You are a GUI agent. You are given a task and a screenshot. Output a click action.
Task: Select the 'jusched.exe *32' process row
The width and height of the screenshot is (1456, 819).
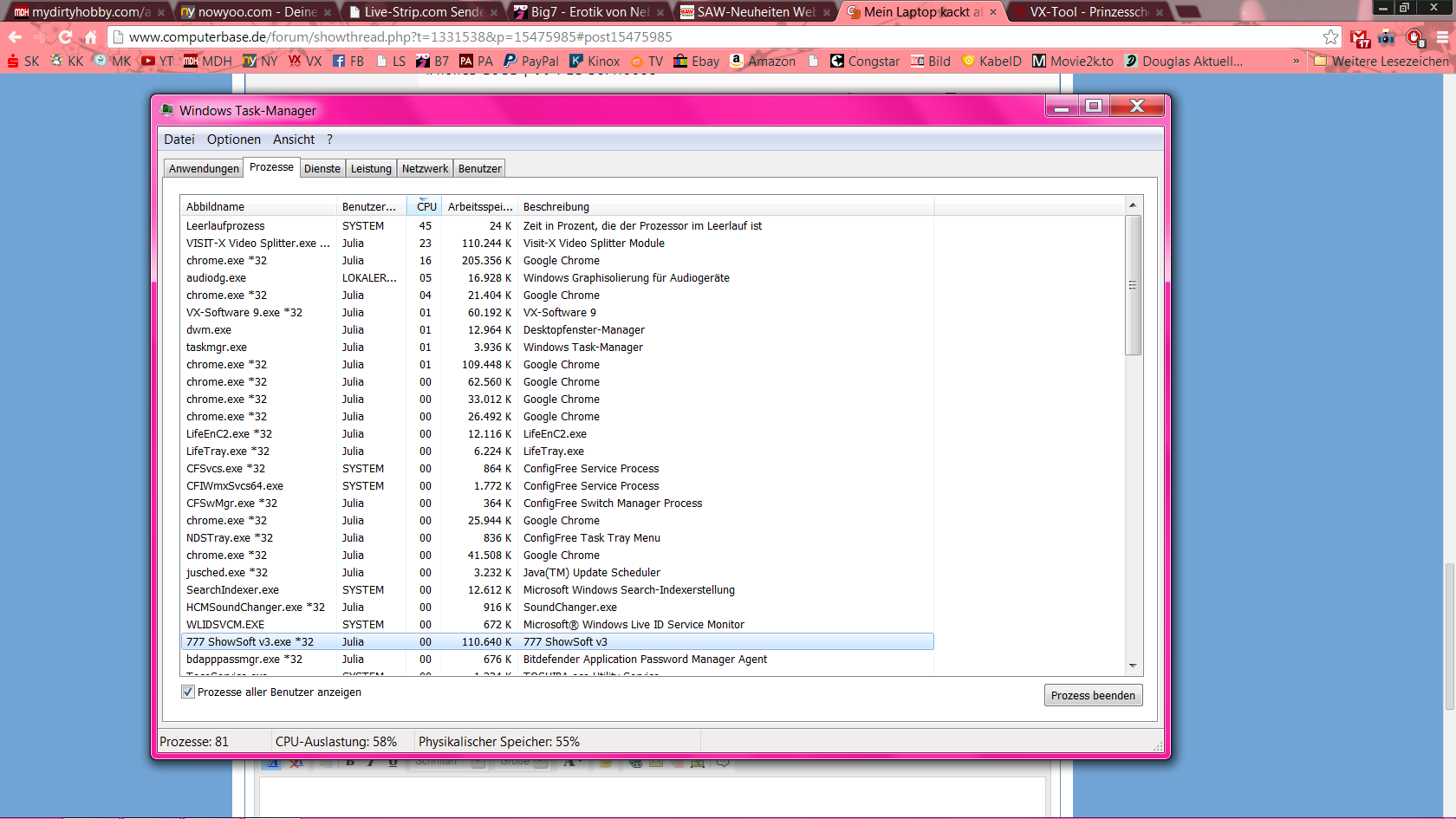[557, 573]
